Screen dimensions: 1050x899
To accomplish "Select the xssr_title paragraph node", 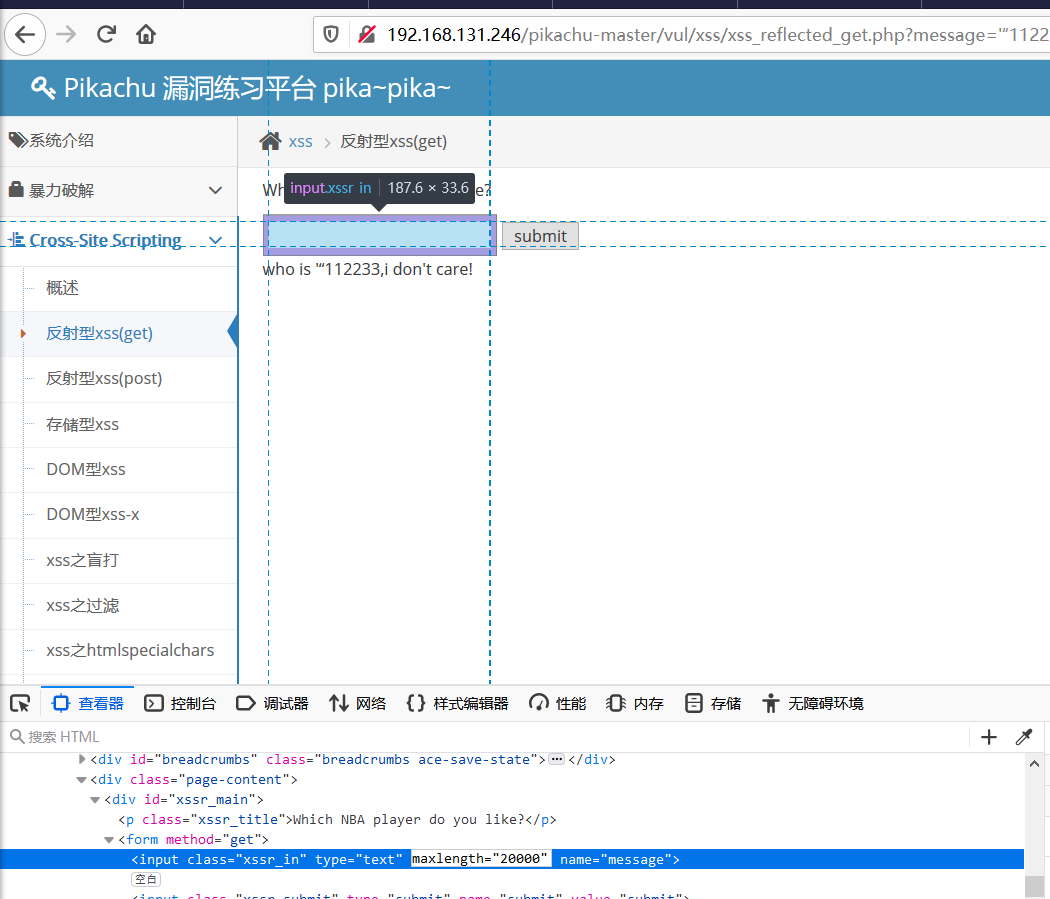I will [337, 819].
